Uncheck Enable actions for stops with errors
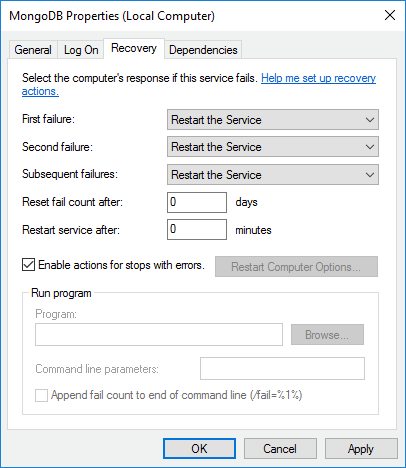The width and height of the screenshot is (406, 468). (28, 265)
